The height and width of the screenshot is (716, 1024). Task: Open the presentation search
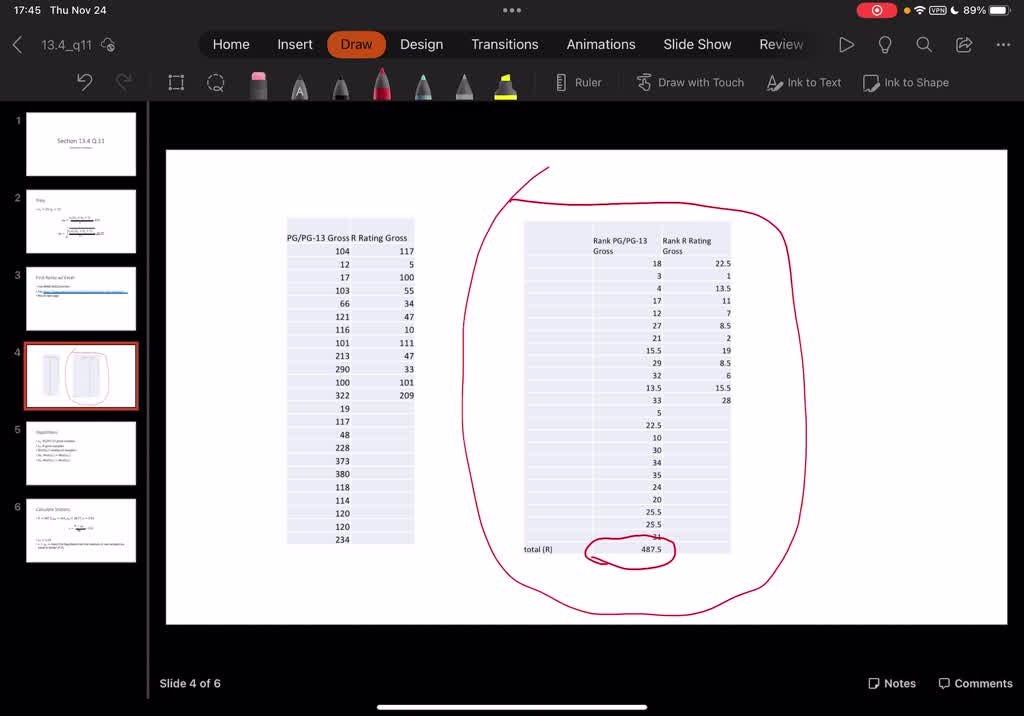[x=923, y=44]
